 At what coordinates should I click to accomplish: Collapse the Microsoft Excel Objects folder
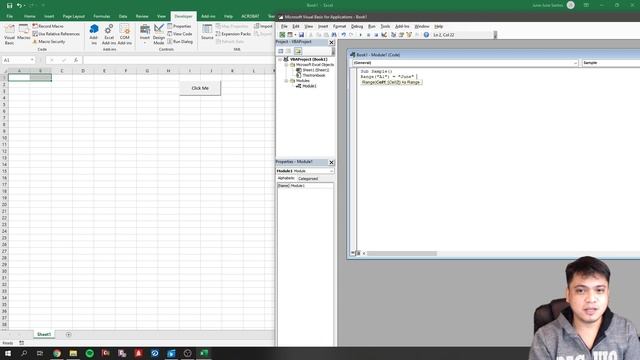click(x=286, y=65)
